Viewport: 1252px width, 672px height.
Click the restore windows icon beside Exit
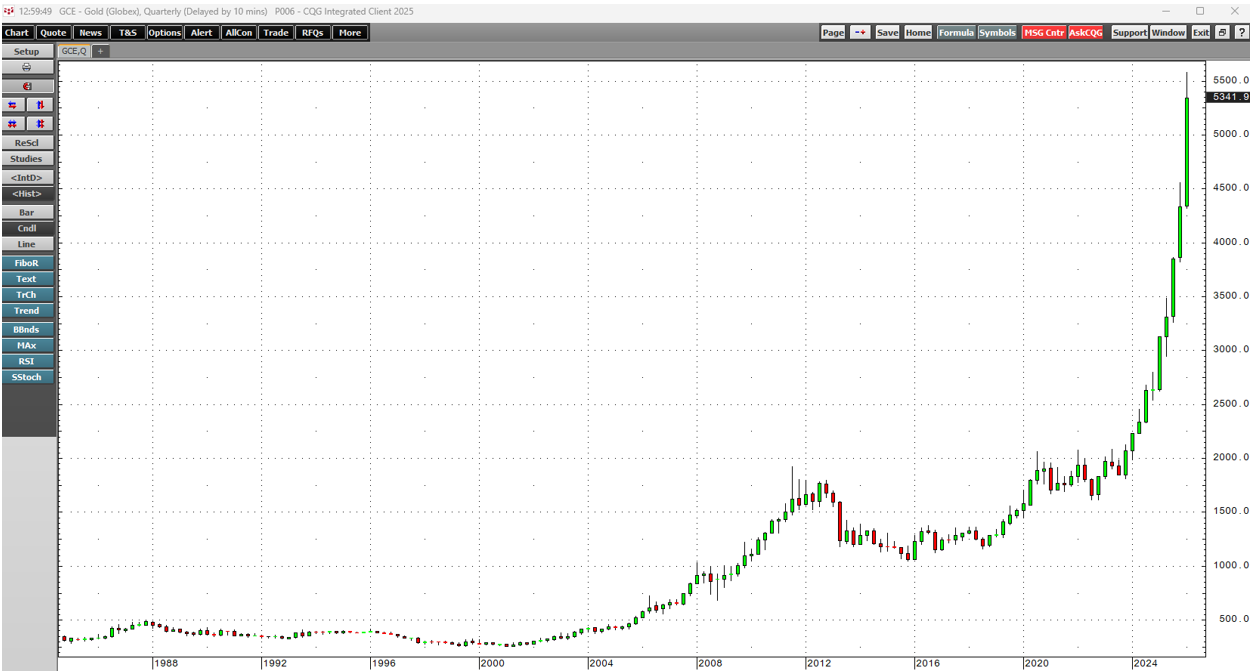tap(1222, 33)
